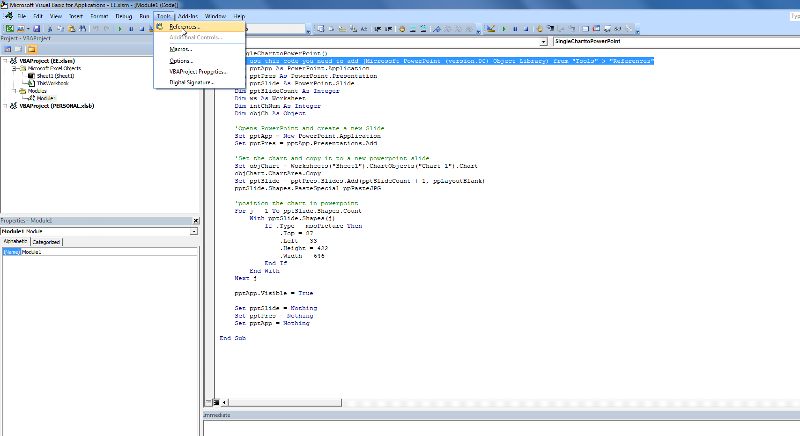Choose References from the Tools menu
Image resolution: width=800 pixels, height=436 pixels.
[x=183, y=26]
